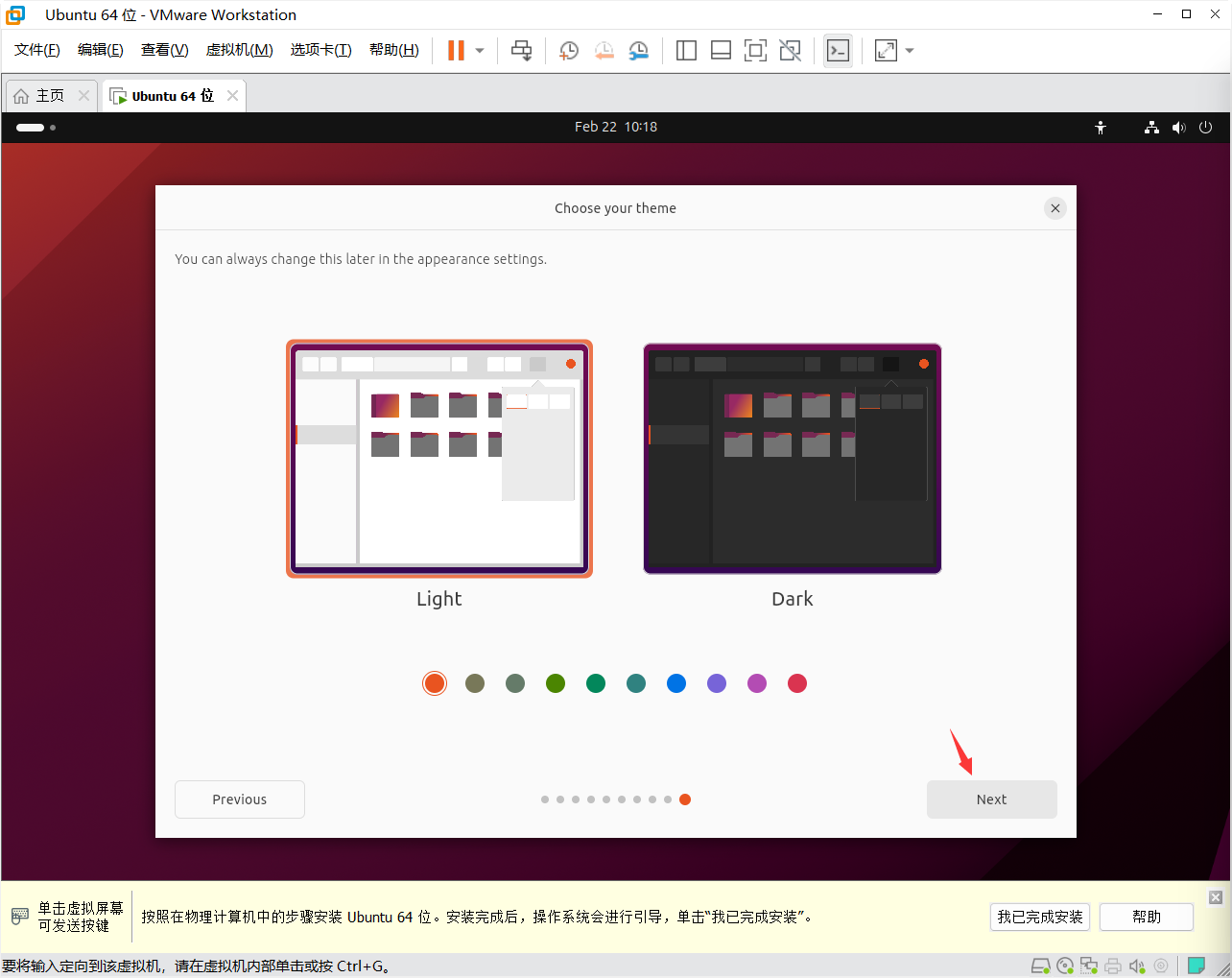Open the power options dropdown arrow beside pause
Screen dimensions: 1232x978
click(480, 51)
